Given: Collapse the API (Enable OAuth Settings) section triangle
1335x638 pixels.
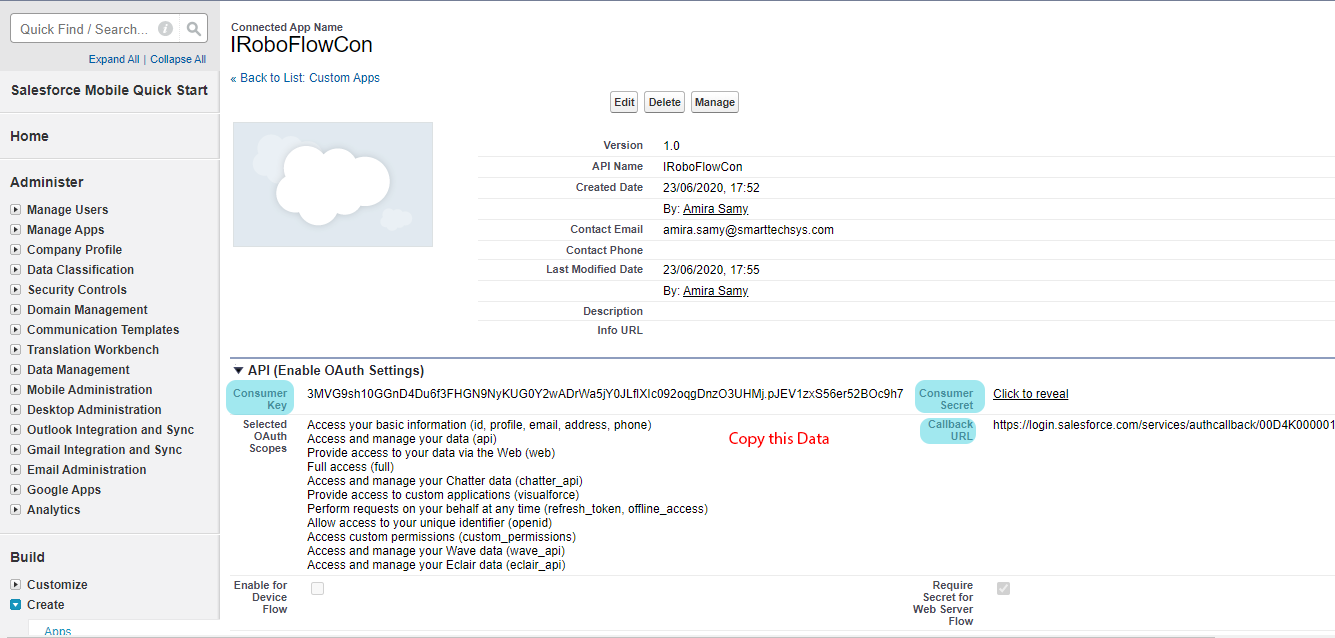Looking at the screenshot, I should click(238, 371).
